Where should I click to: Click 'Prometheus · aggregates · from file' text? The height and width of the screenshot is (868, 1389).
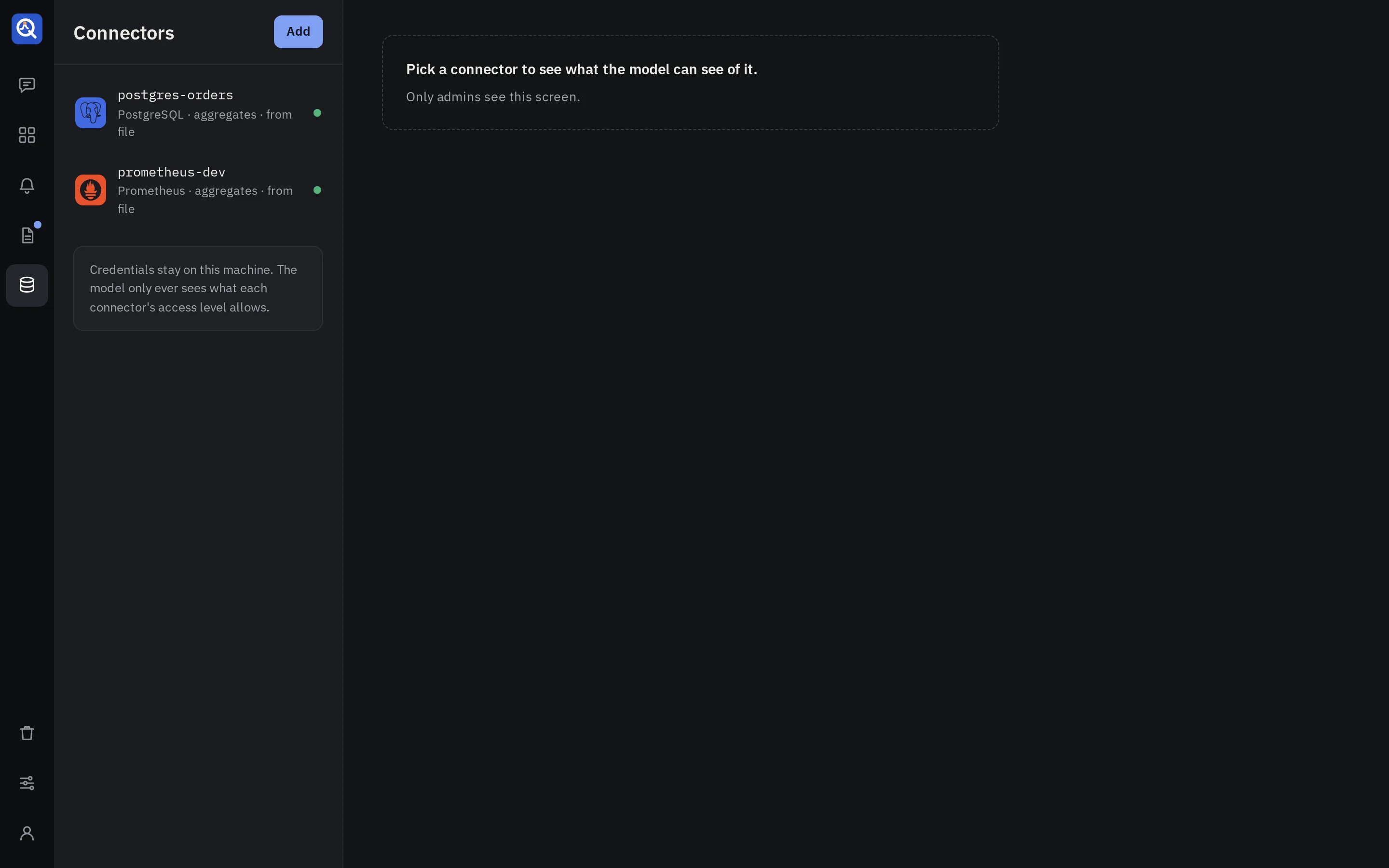pyautogui.click(x=205, y=200)
